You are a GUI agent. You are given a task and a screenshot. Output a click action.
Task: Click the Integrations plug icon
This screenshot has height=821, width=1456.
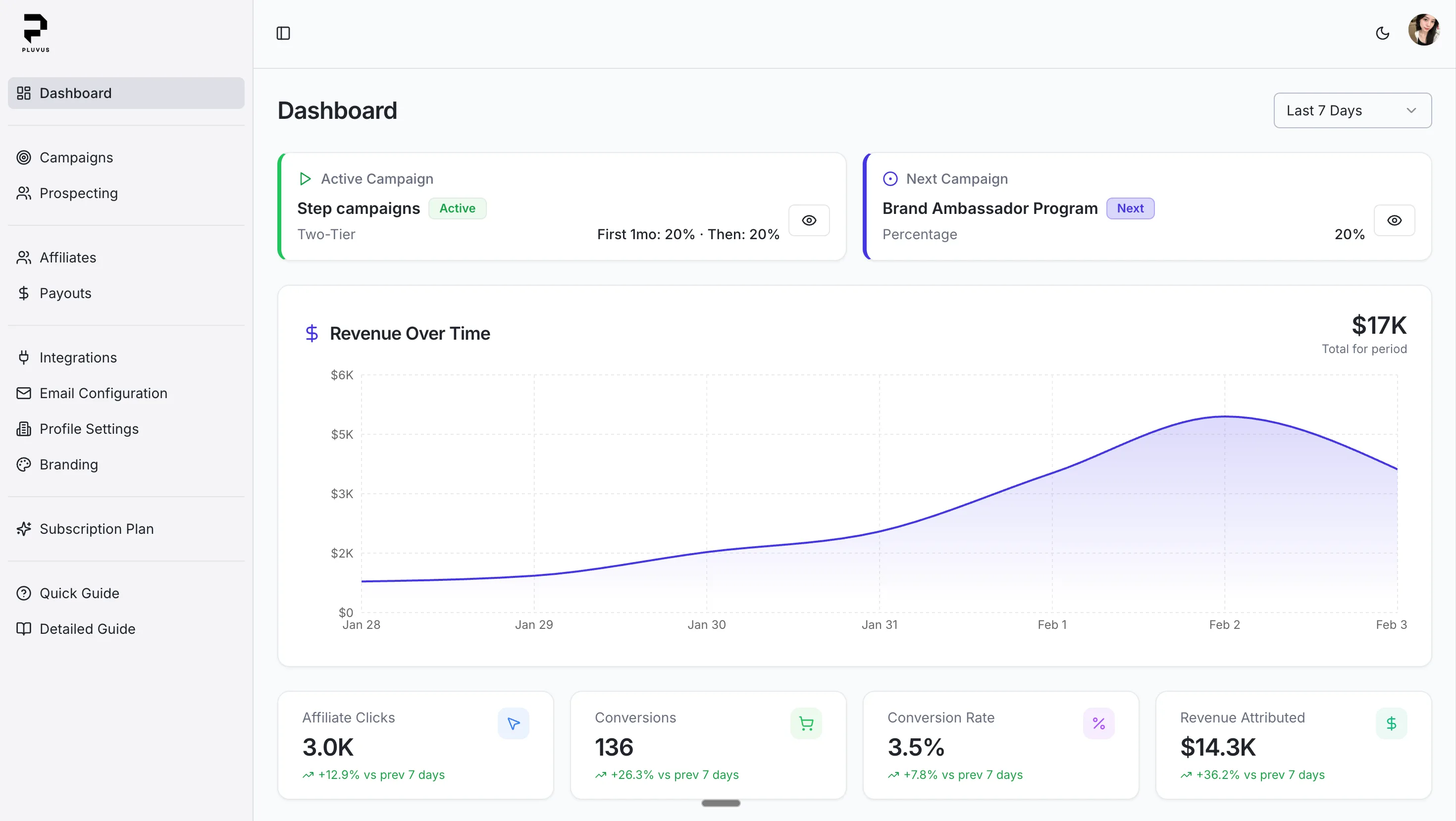click(x=24, y=358)
